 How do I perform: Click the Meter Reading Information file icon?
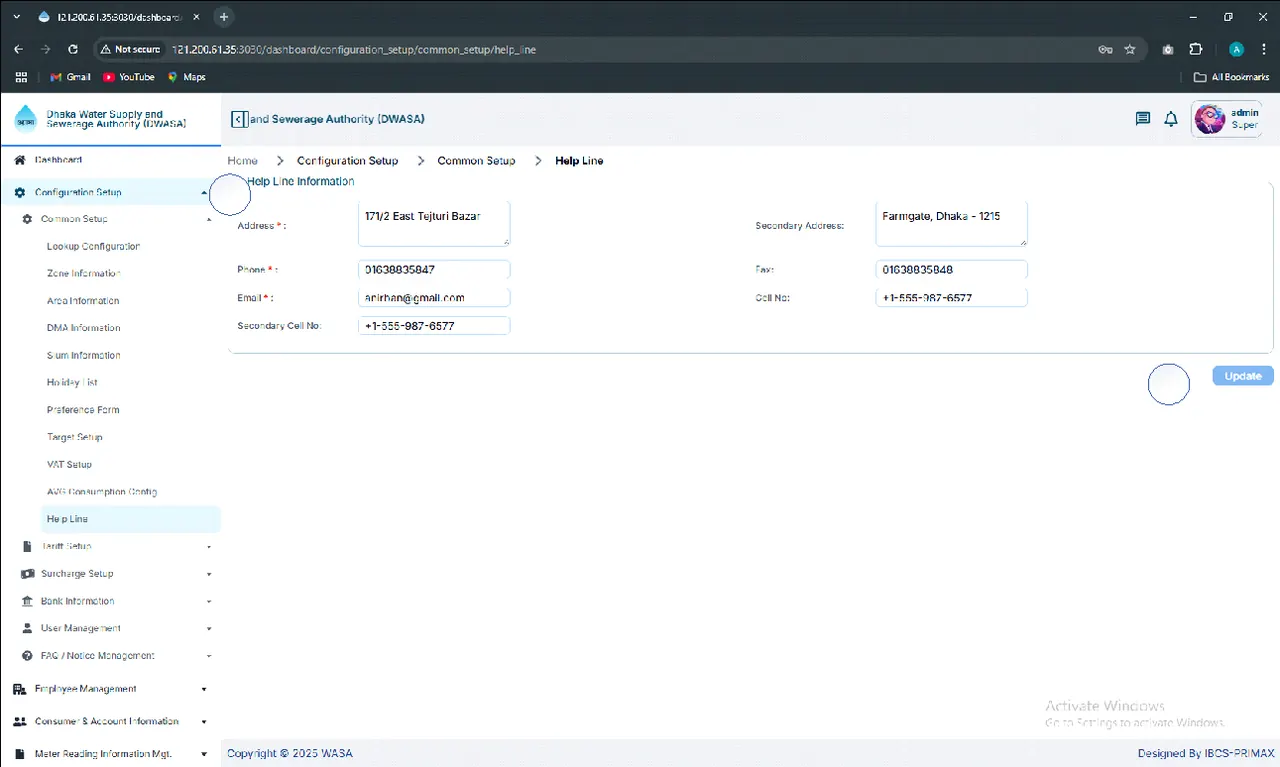pyautogui.click(x=20, y=754)
